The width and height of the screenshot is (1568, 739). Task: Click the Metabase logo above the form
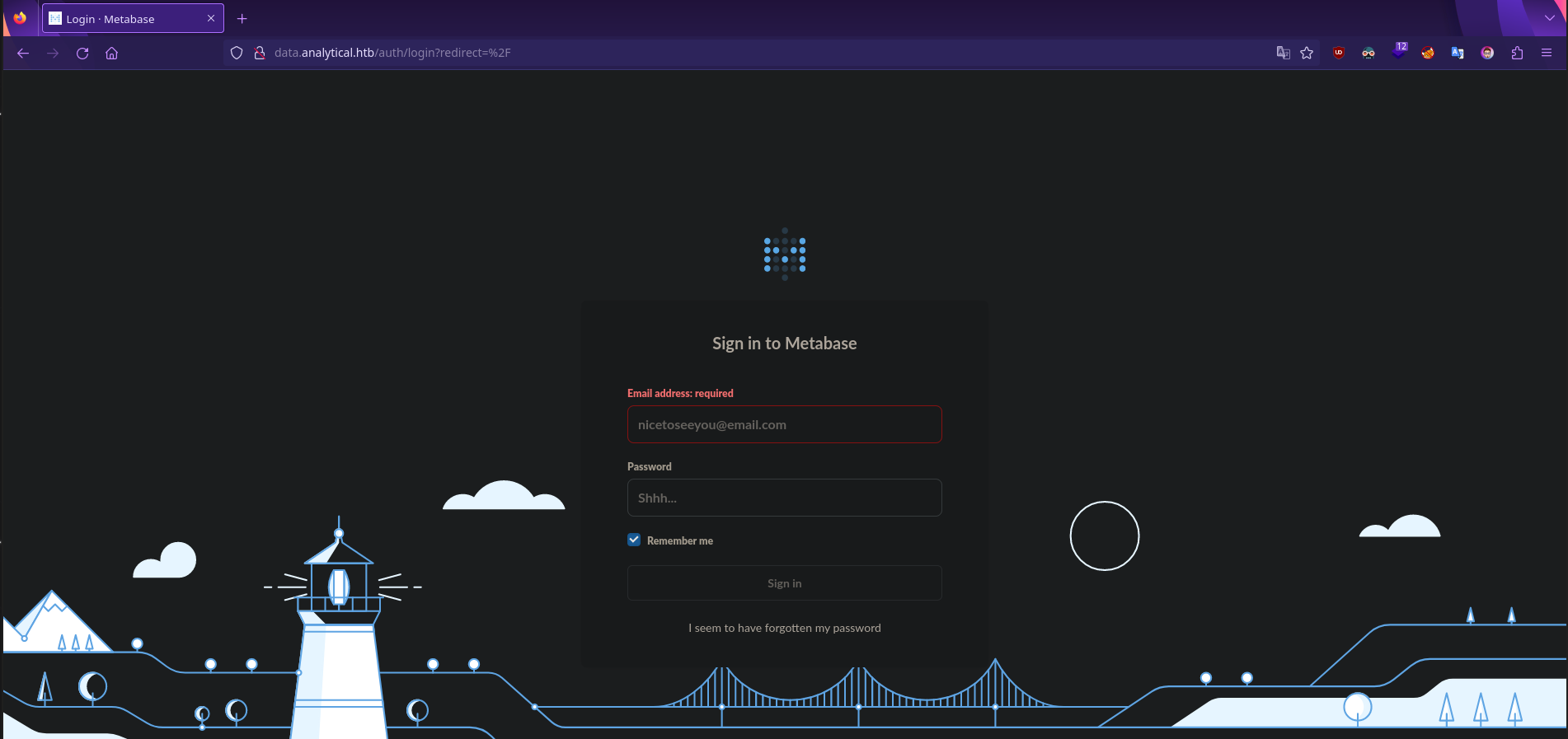[x=785, y=255]
